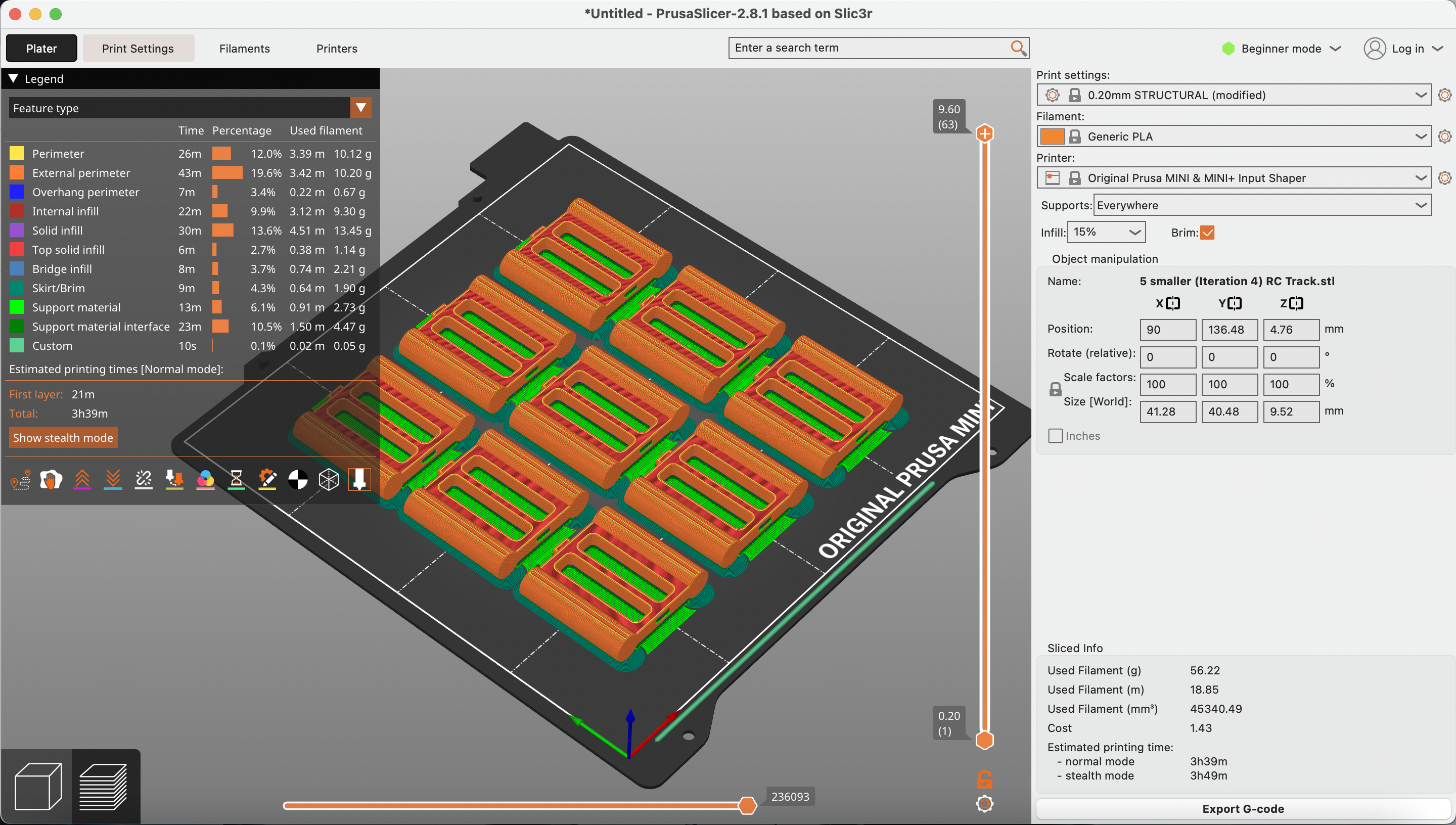Enable the Inches checkbox
The width and height of the screenshot is (1456, 825).
point(1054,435)
